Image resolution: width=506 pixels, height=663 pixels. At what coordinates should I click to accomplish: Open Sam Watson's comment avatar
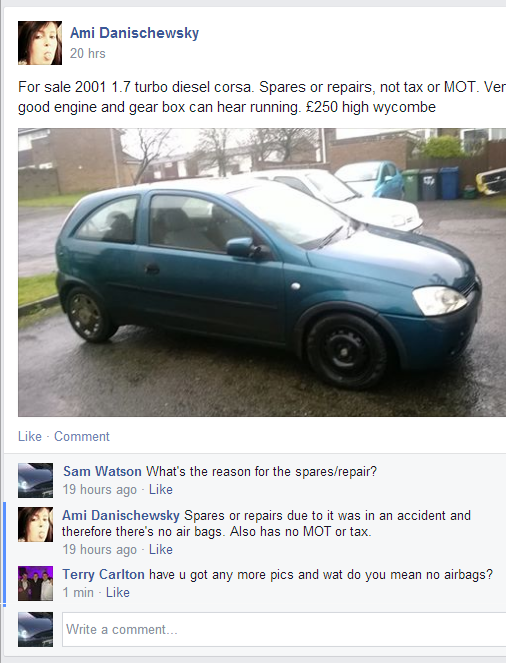click(x=36, y=480)
